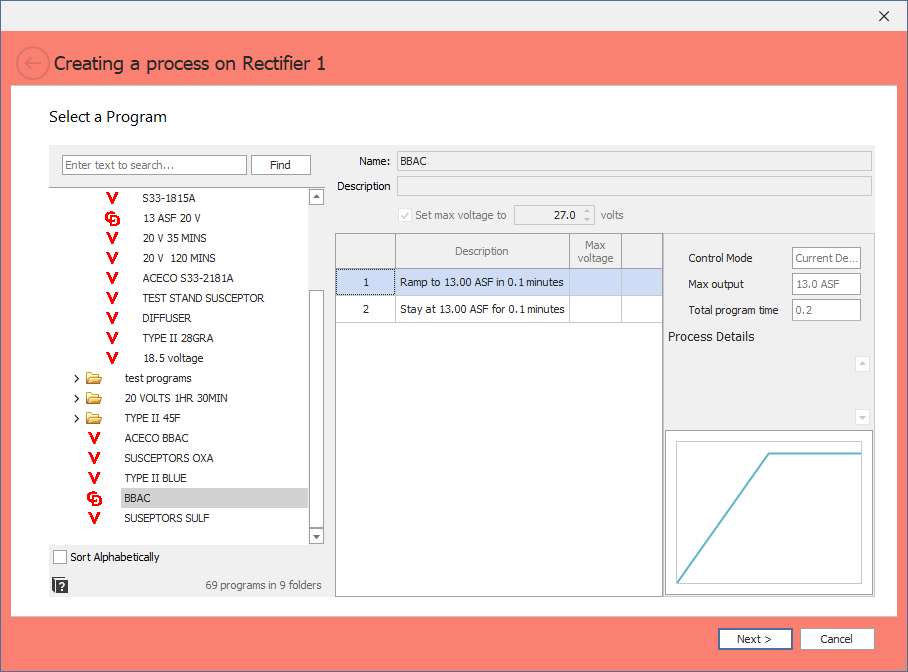
Task: Click the current-control icon next to BBAC
Action: coord(95,498)
